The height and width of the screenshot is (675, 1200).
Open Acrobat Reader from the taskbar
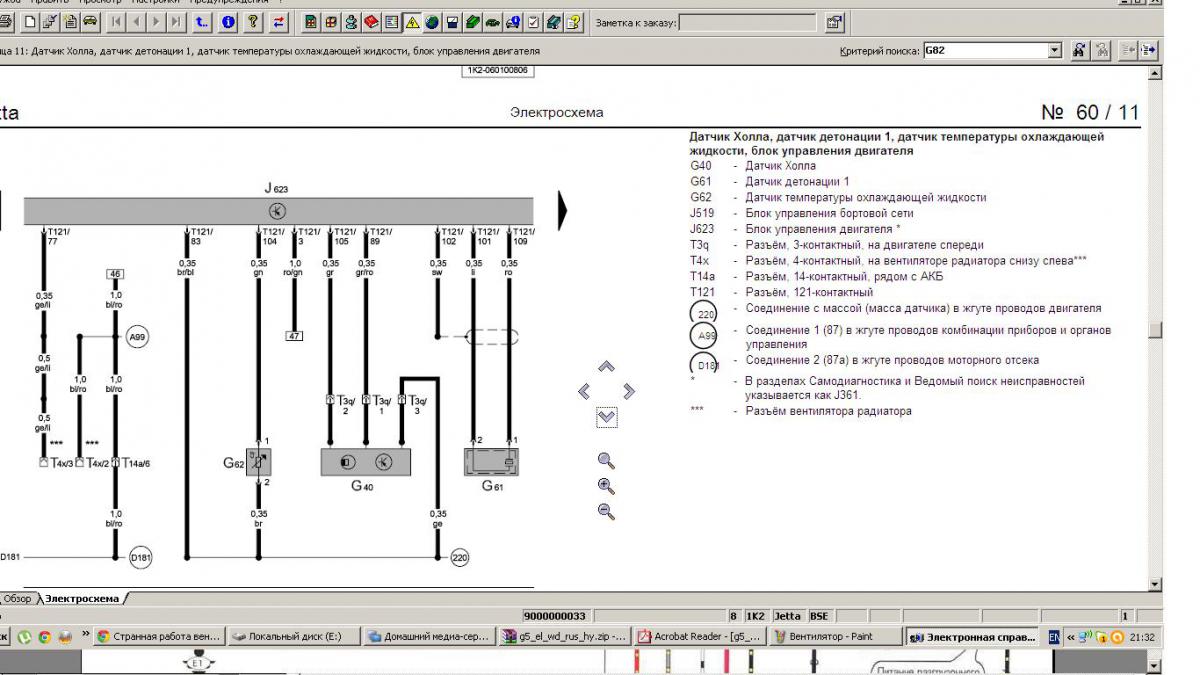(x=699, y=636)
